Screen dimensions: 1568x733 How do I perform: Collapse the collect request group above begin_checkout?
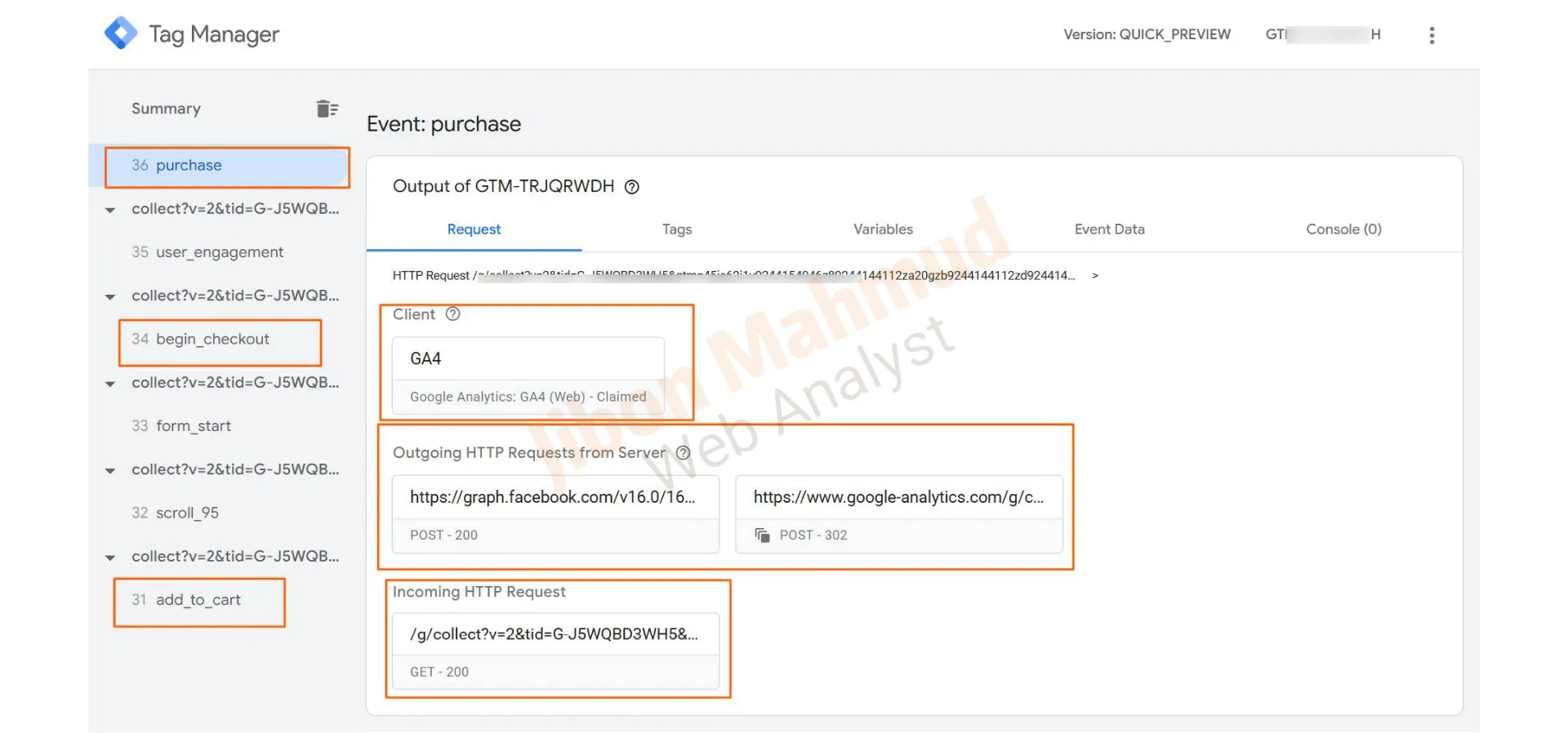click(x=110, y=296)
